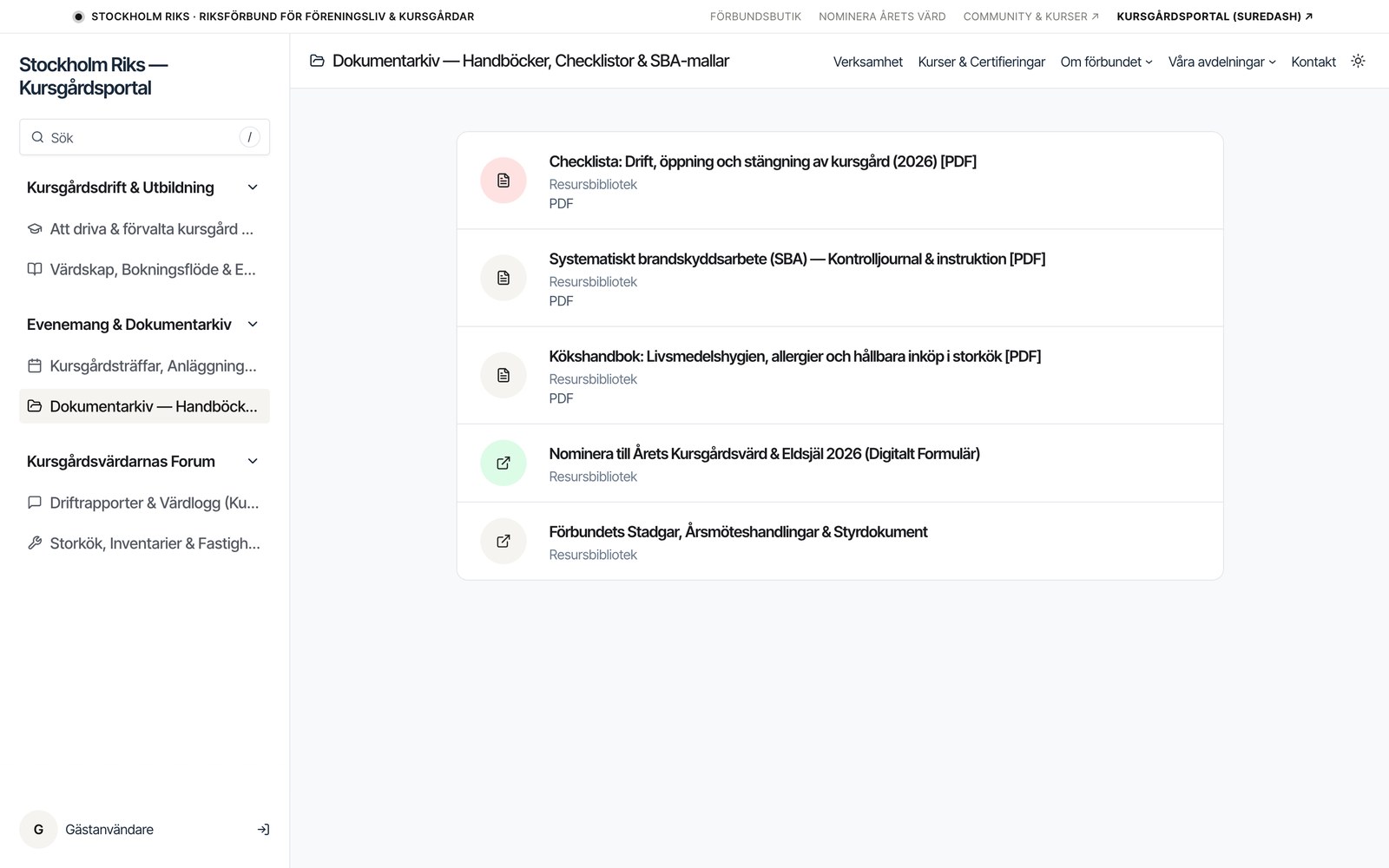Click the folder icon beside Dokumentarkiv header
This screenshot has height=868, width=1389.
(318, 61)
